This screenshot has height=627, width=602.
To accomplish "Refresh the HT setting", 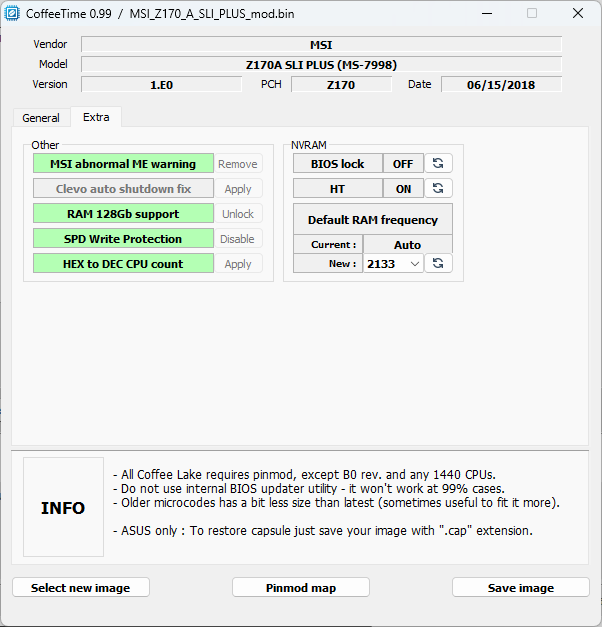I will (438, 188).
